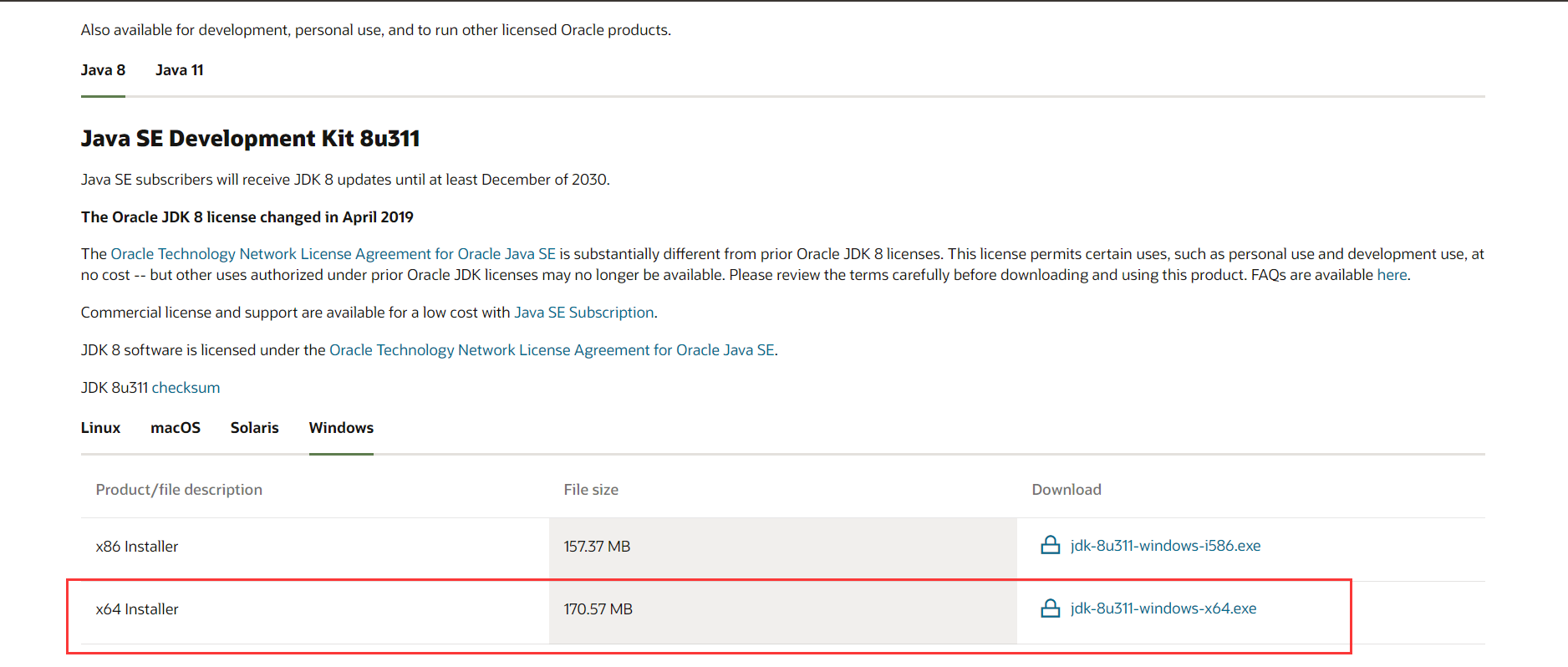Click 'The Oracle JDK 8 license changed' heading
The width and height of the screenshot is (1568, 667).
247,217
